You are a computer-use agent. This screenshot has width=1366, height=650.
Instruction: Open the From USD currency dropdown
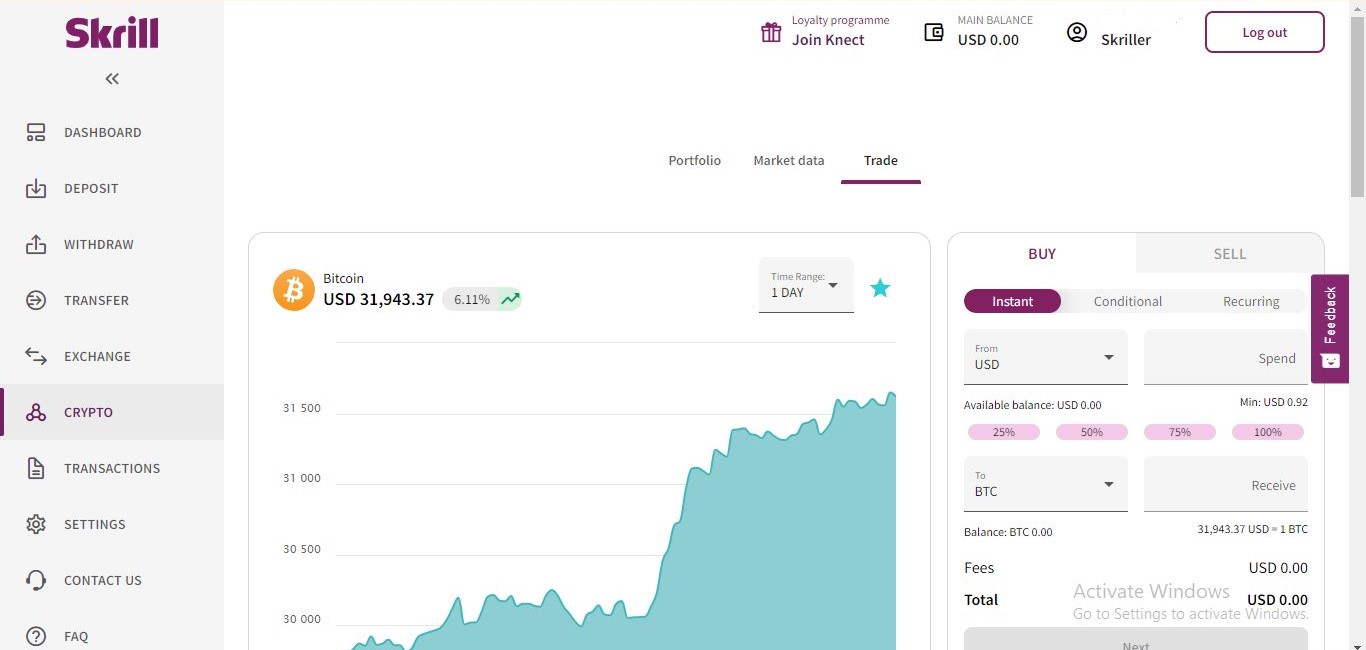point(1046,357)
